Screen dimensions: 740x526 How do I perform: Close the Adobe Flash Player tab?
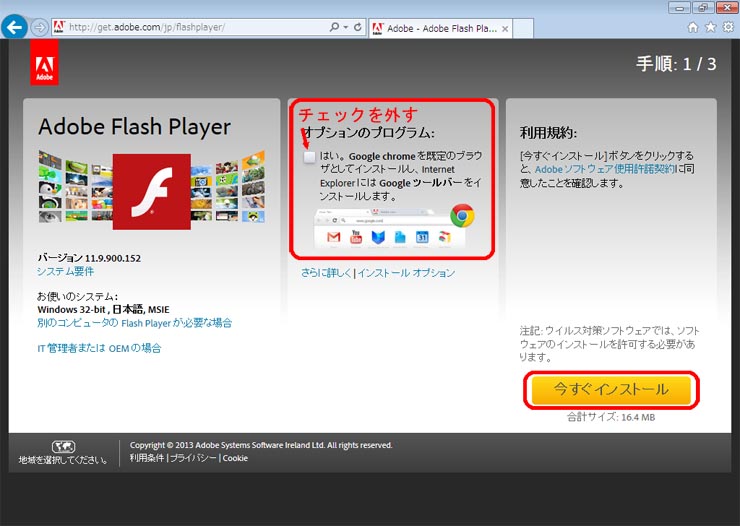click(x=505, y=29)
